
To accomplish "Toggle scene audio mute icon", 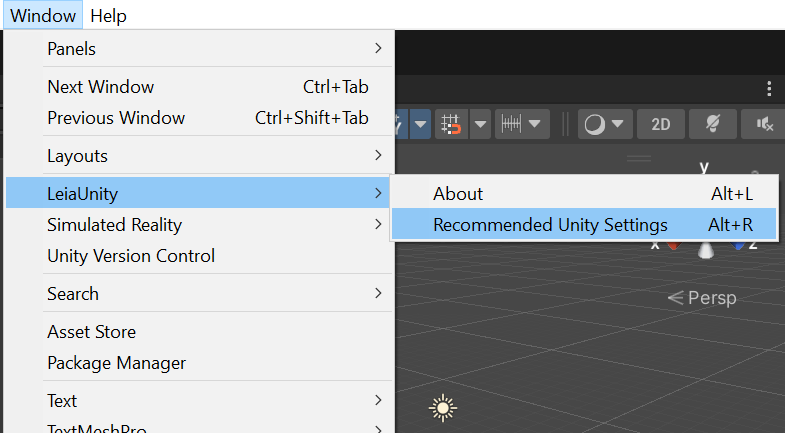I will point(764,124).
